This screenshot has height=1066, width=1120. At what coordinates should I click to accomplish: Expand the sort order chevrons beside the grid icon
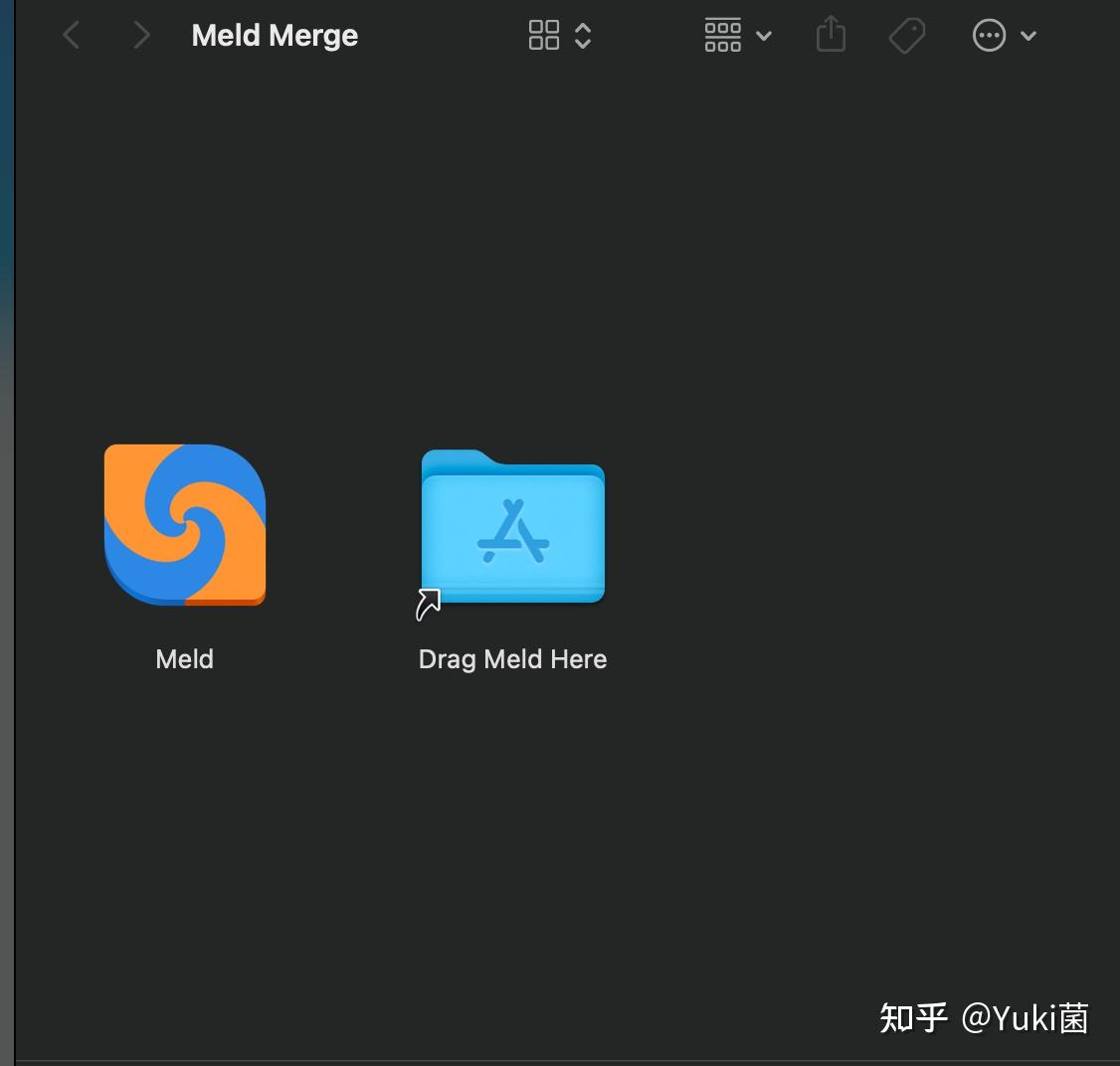point(582,35)
